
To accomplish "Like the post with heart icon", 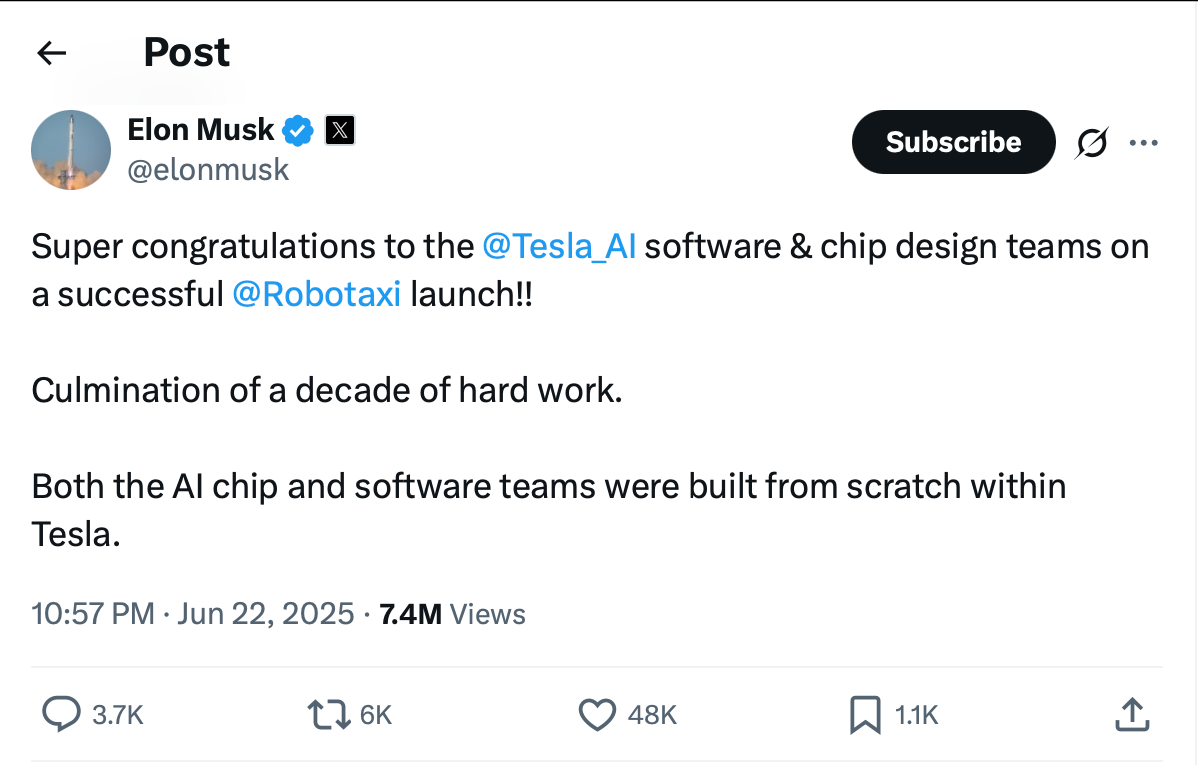I will (597, 715).
